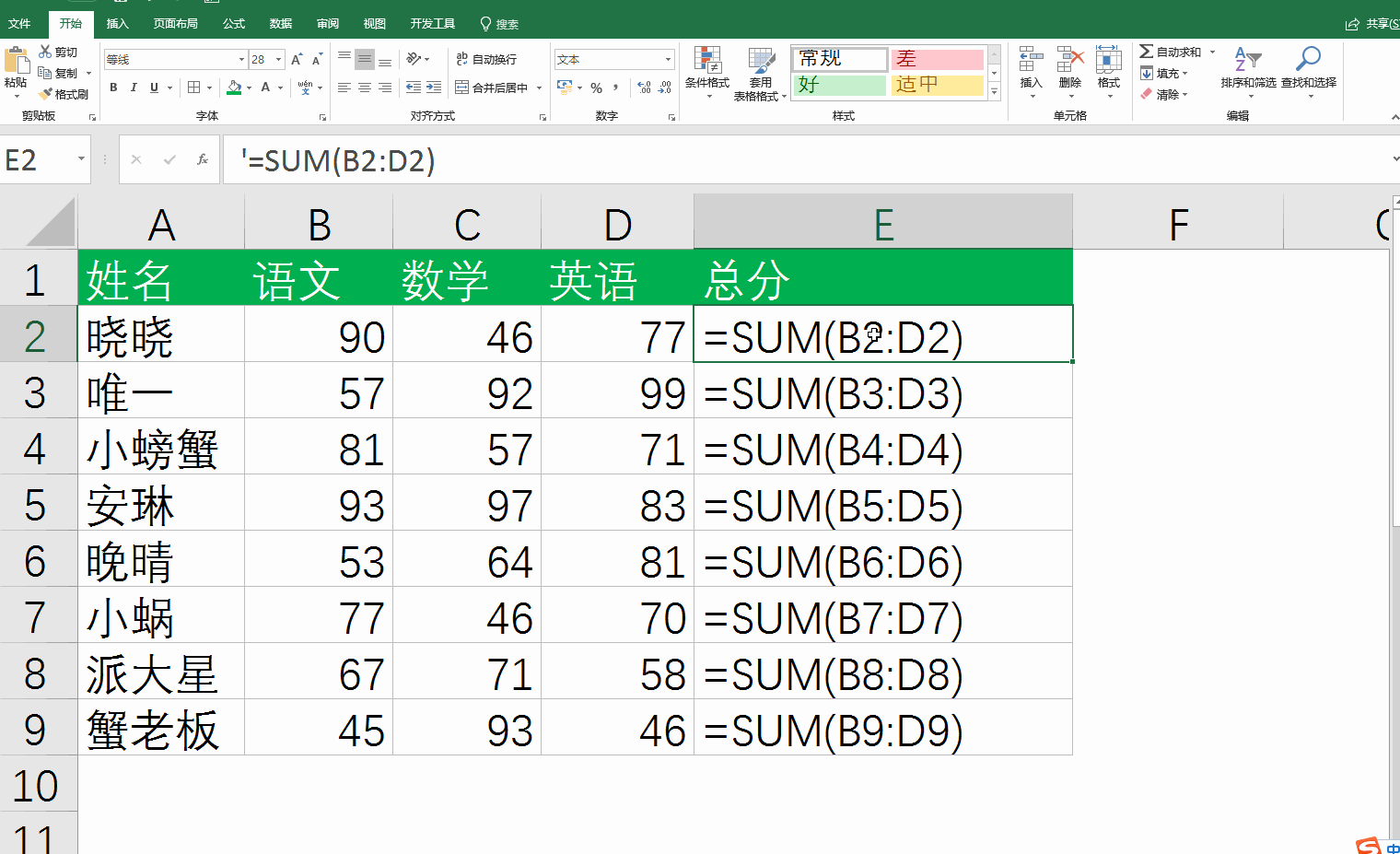Open the font name dropdown (等线)
Viewport: 1400px width, 854px height.
(241, 60)
